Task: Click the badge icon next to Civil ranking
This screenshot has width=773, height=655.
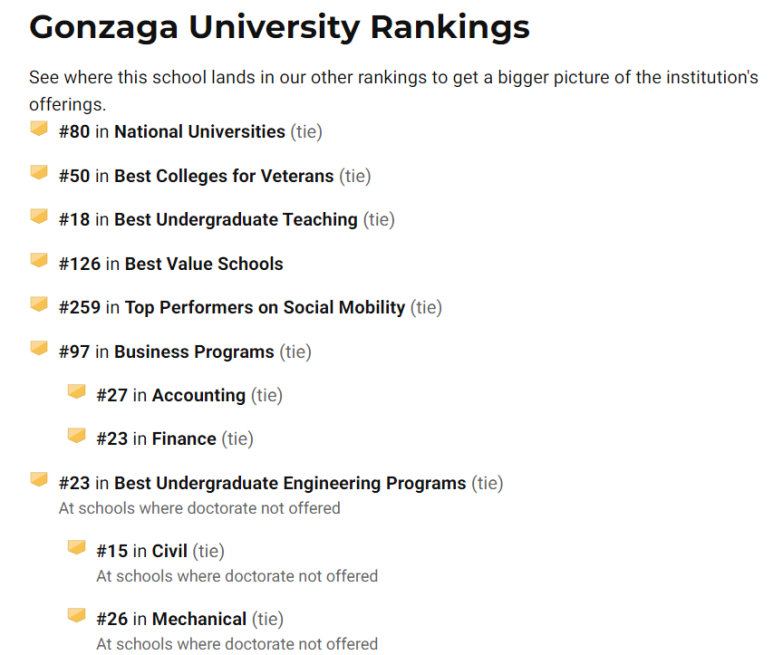Action: tap(76, 548)
